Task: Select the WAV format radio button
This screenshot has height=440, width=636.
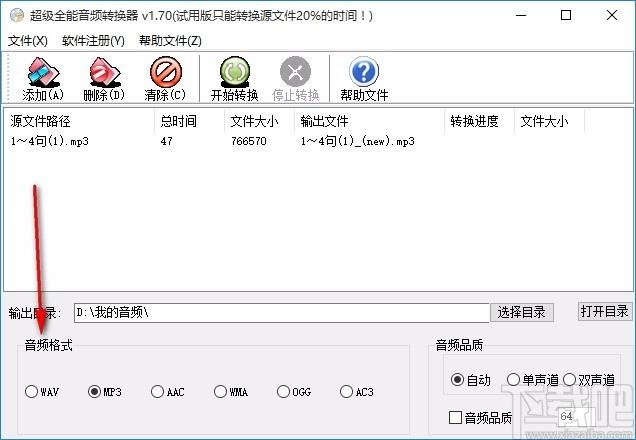Action: click(31, 391)
